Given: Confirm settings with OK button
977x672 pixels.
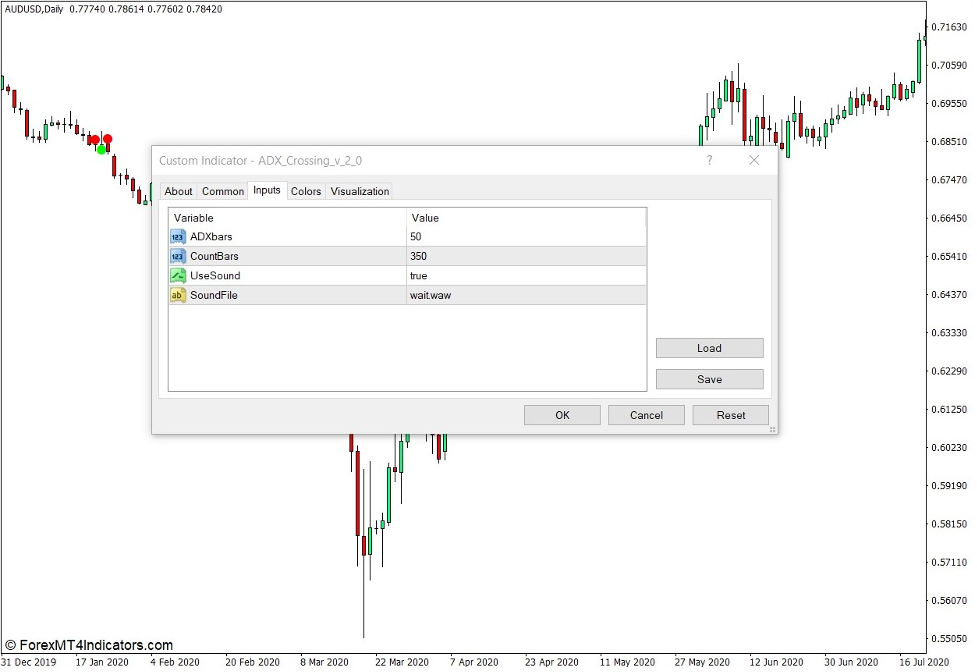Looking at the screenshot, I should [562, 415].
